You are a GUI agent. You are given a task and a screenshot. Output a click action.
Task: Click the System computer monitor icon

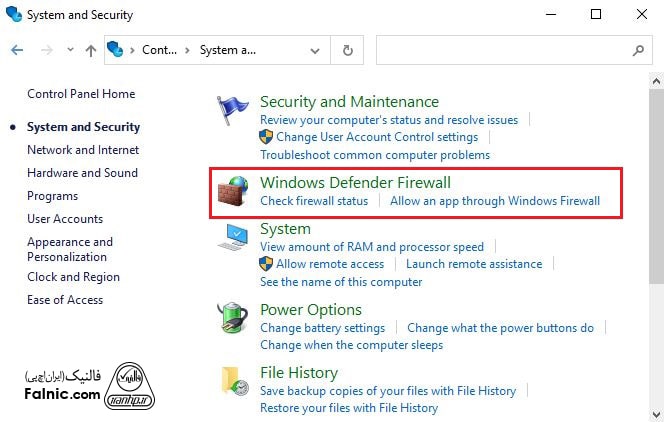coord(234,238)
